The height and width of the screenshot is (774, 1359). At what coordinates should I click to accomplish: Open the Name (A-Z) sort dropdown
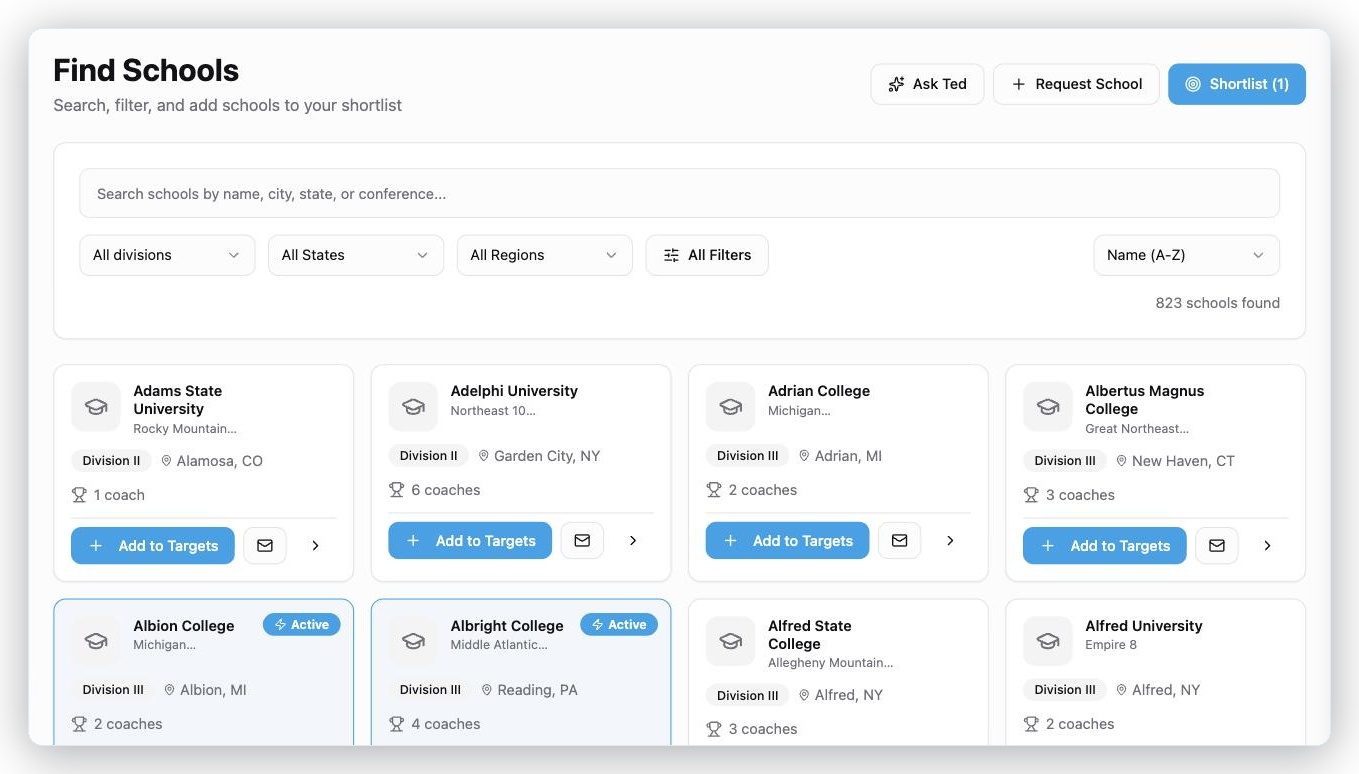(1186, 255)
